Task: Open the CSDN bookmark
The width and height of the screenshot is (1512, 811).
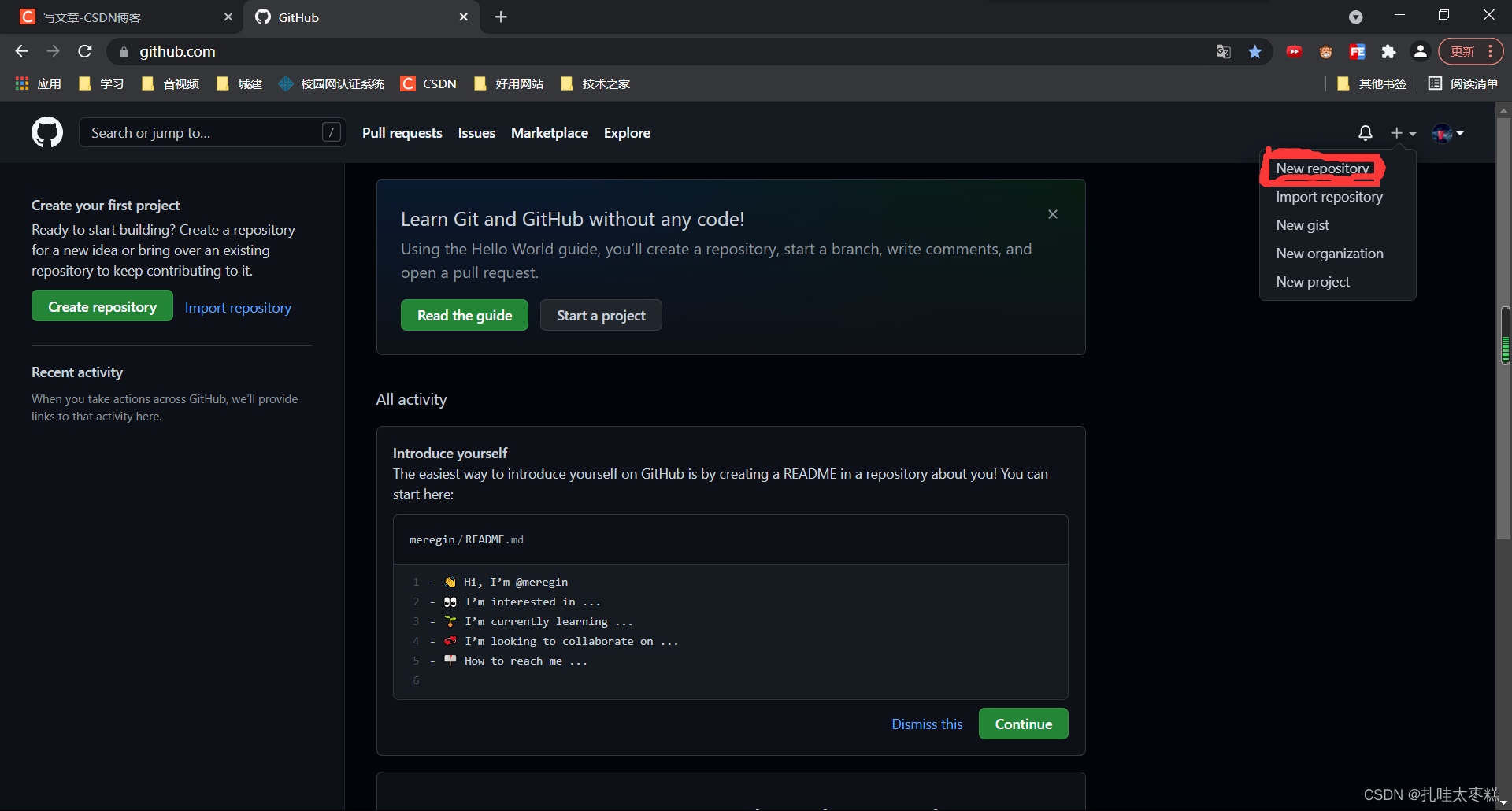Action: 428,83
